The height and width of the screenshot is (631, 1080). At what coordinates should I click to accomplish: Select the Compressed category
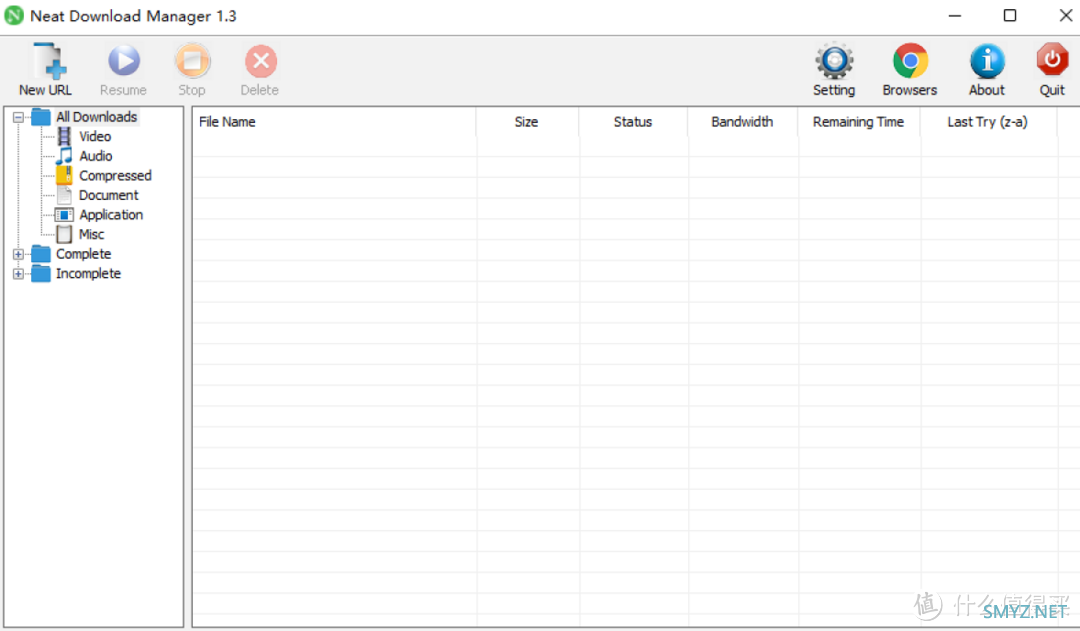(115, 176)
